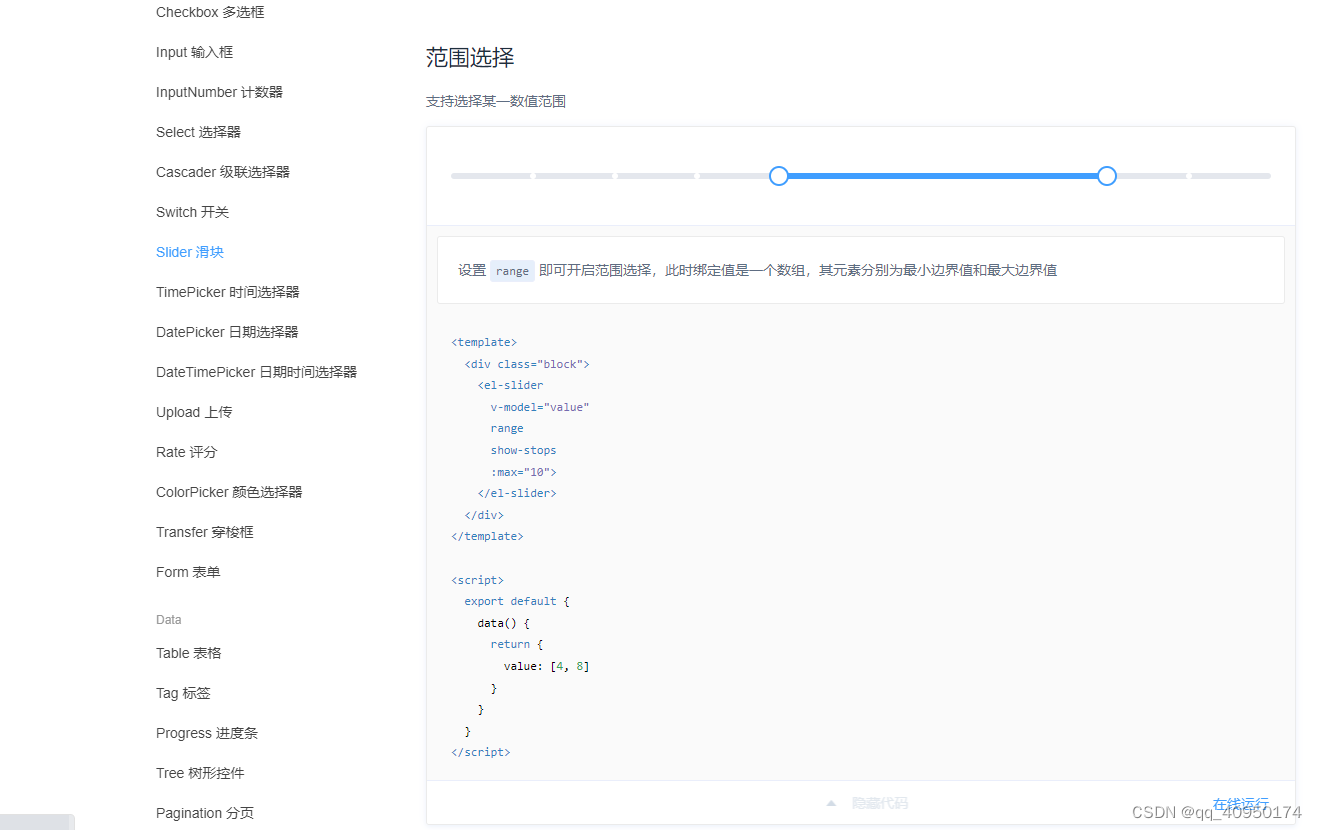
Task: Open Form 表单 page
Action: click(188, 572)
